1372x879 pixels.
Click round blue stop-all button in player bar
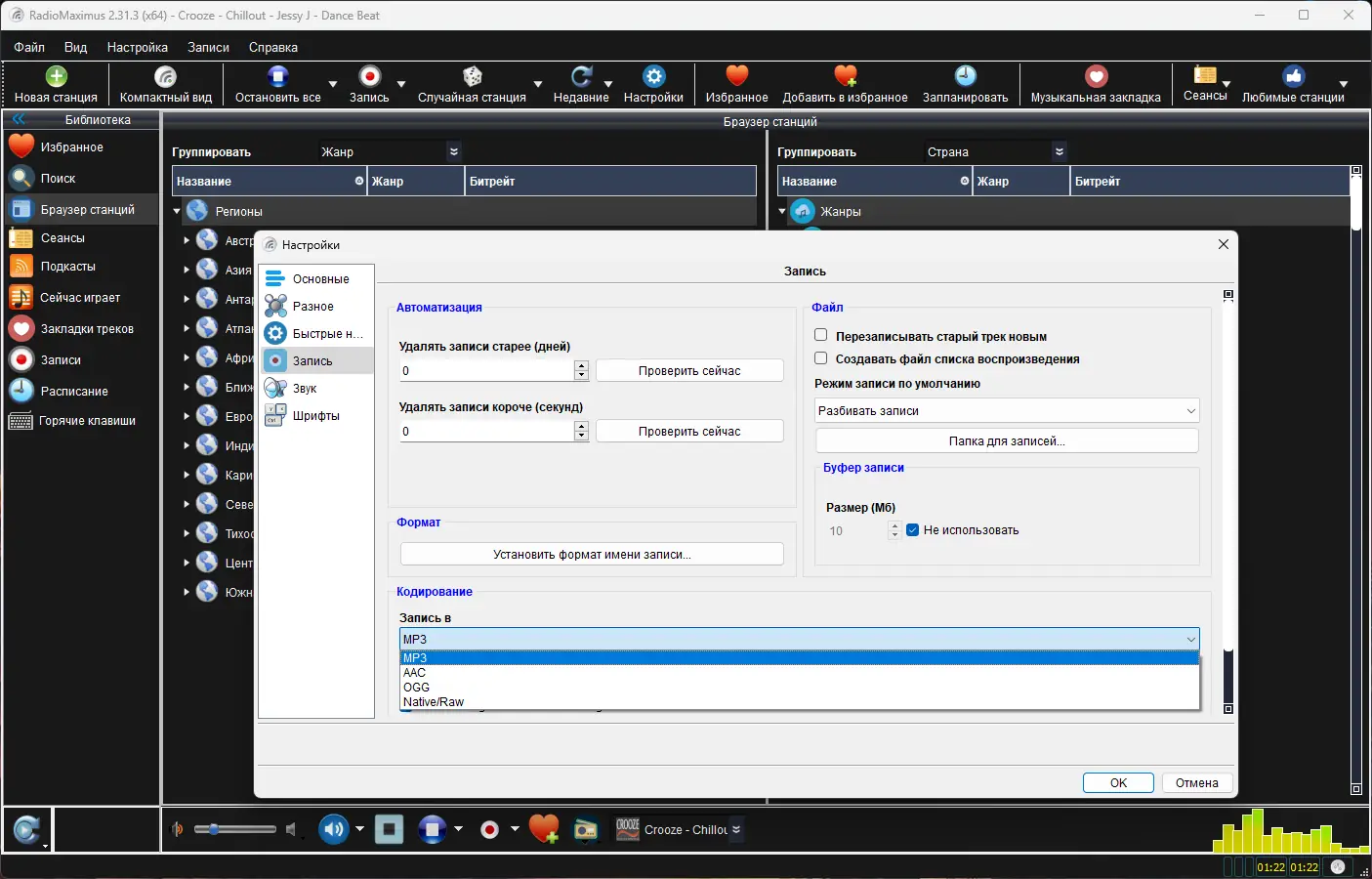[x=432, y=830]
